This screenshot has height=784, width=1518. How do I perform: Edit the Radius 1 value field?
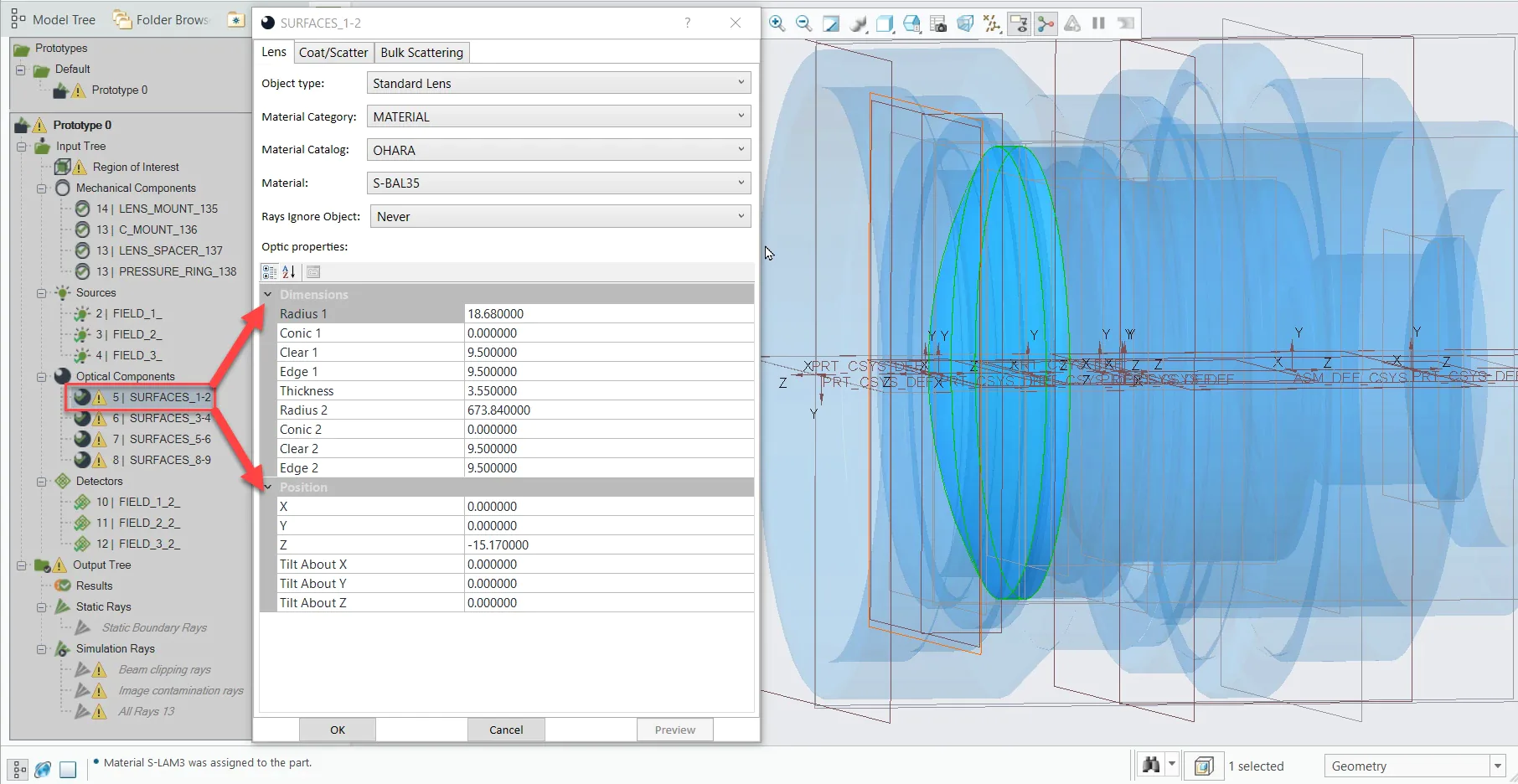click(x=609, y=313)
